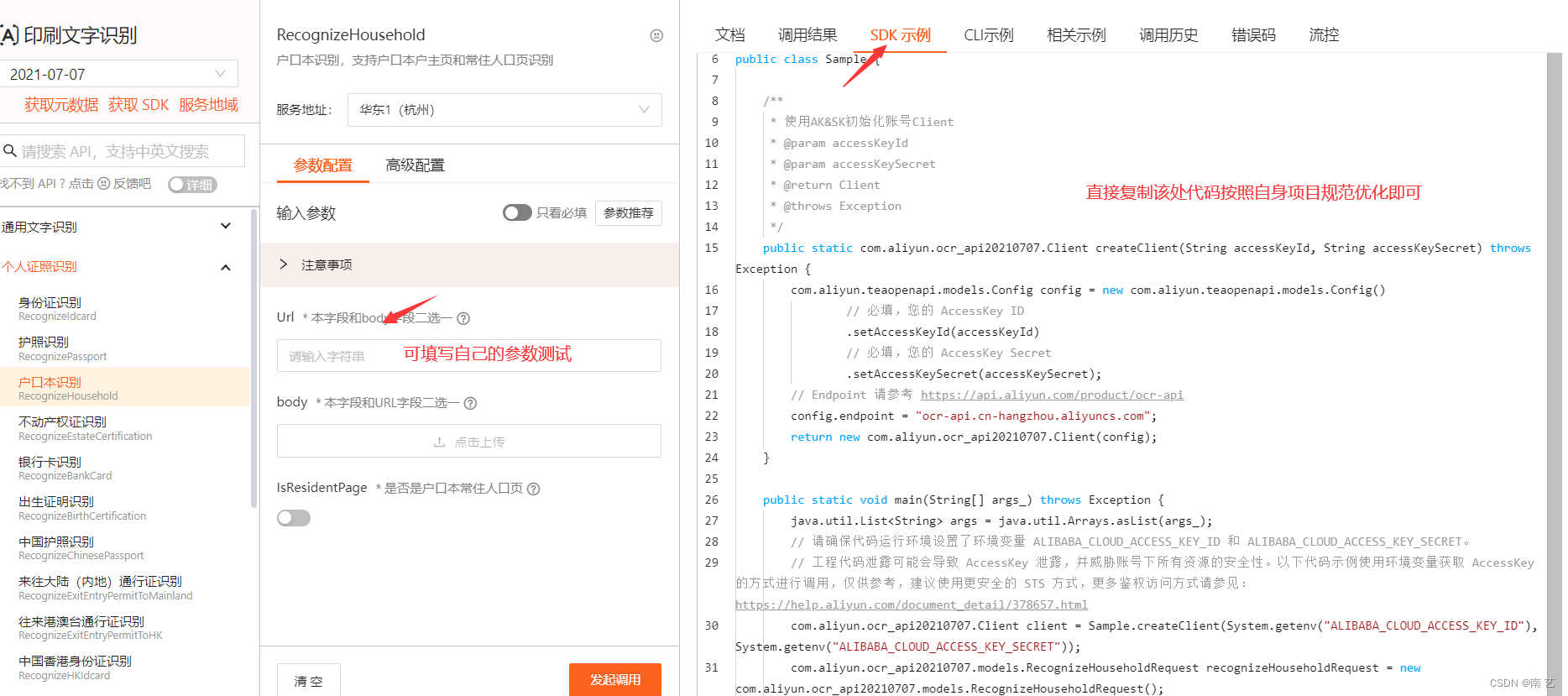Click the 清空 button
This screenshot has height=696, width=1568.
[308, 680]
